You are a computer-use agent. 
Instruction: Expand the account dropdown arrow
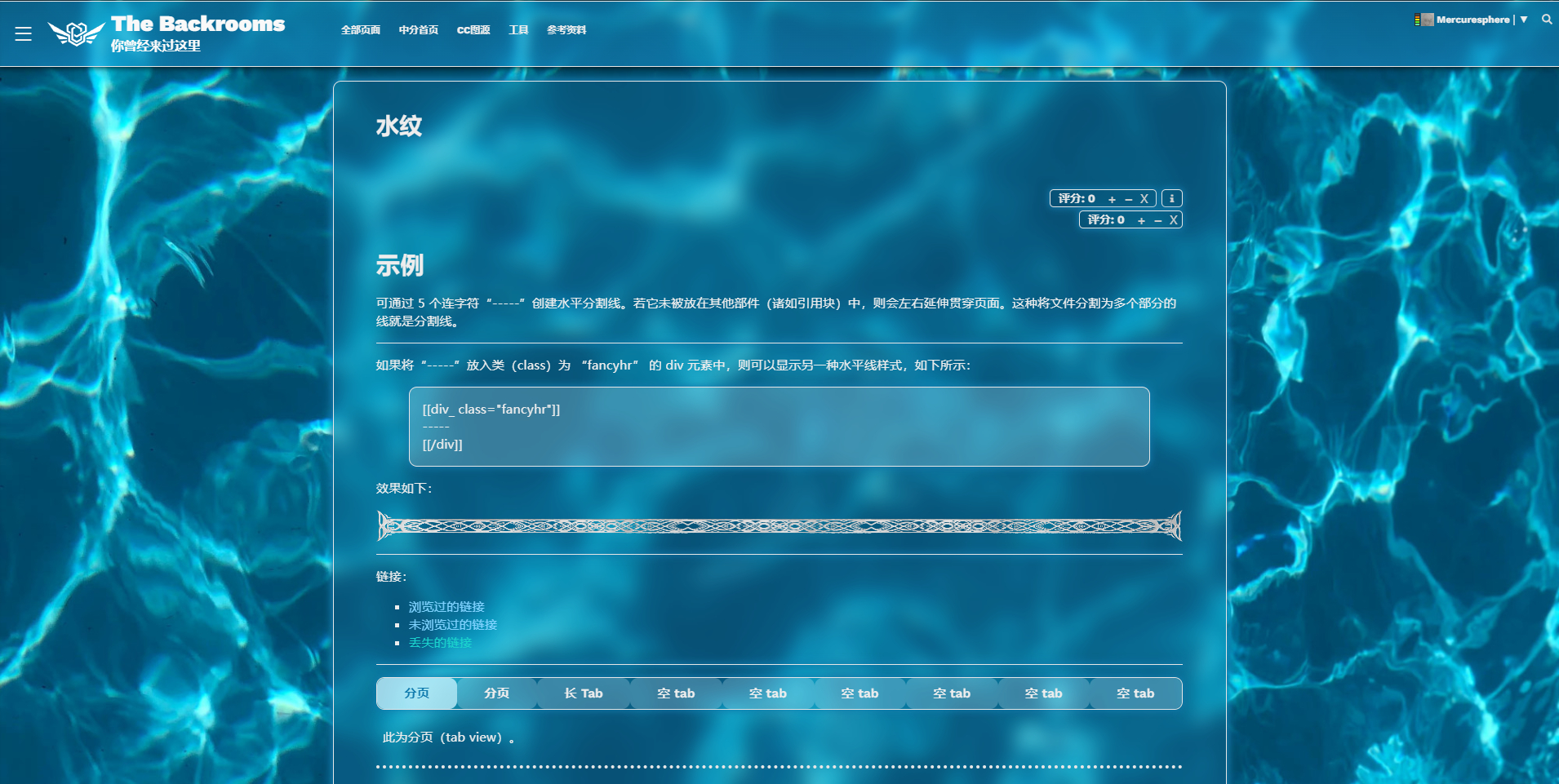pos(1524,20)
